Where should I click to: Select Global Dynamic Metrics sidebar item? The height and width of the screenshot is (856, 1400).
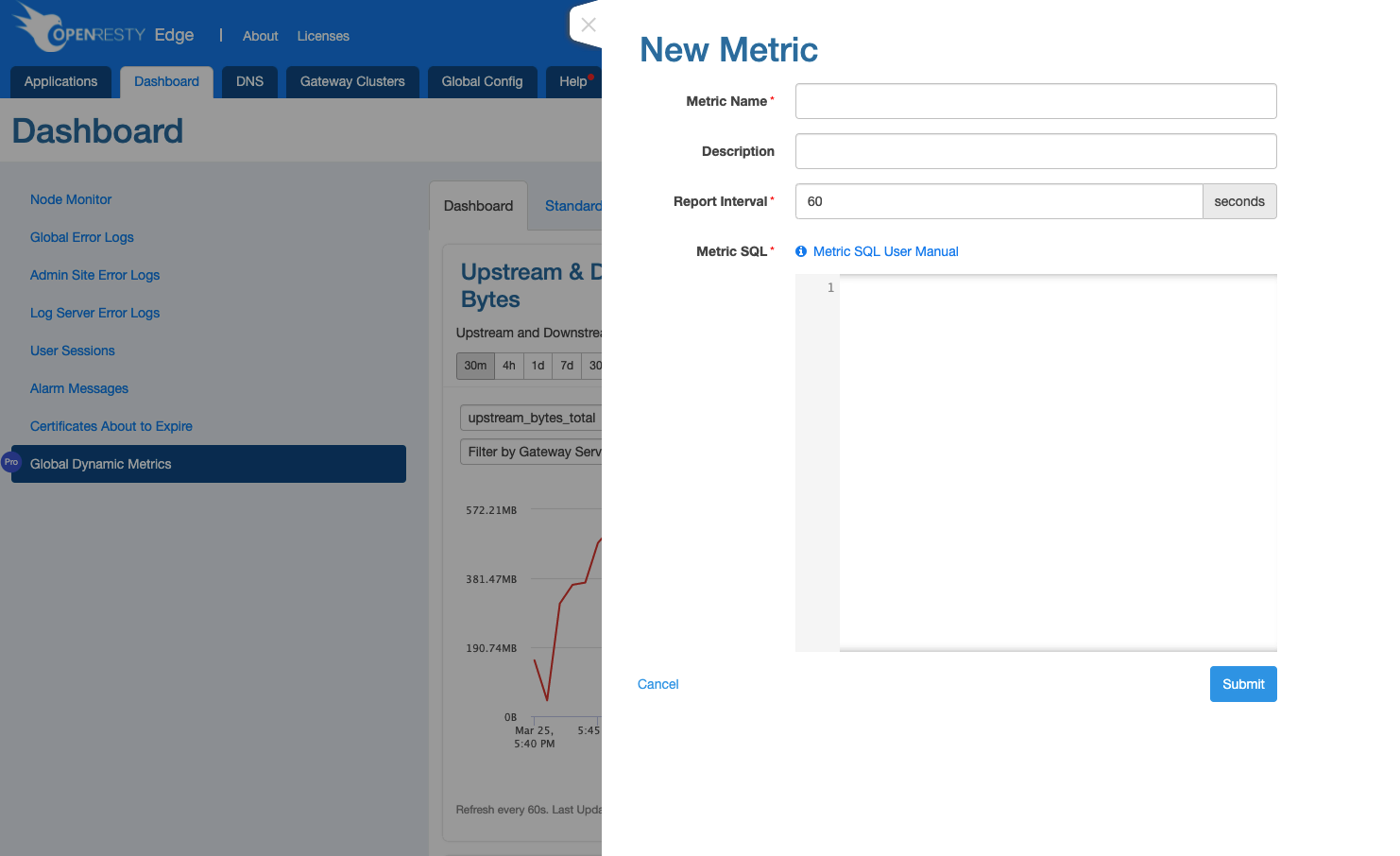(x=209, y=464)
